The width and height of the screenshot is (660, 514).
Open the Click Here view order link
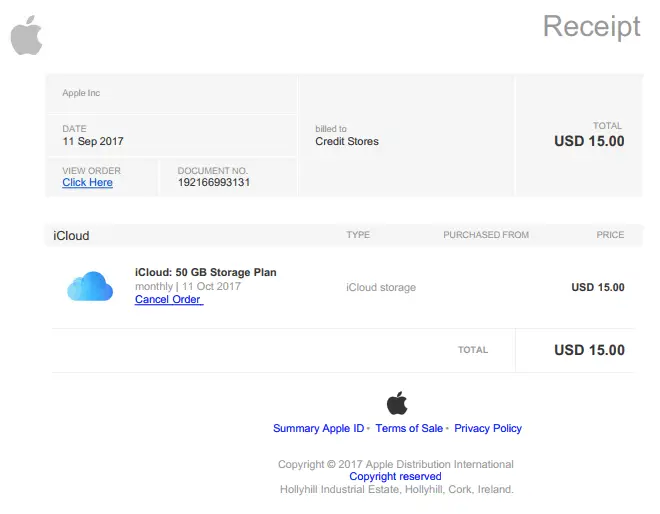tap(87, 183)
